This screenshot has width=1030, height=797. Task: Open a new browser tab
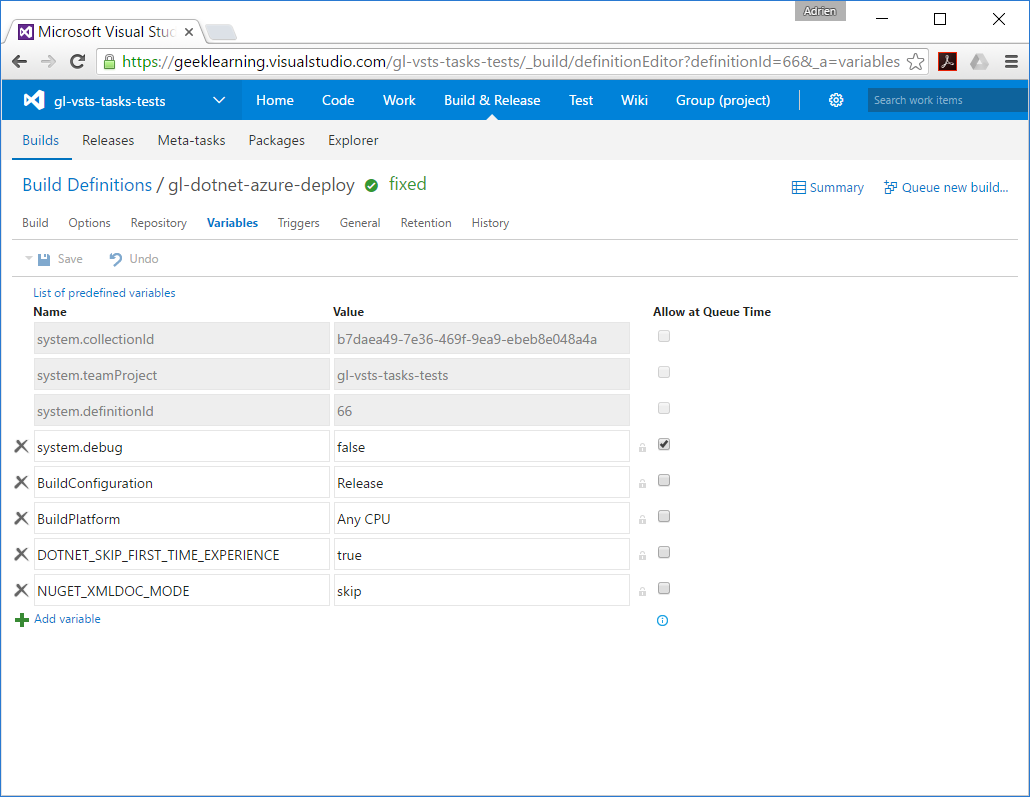(221, 32)
